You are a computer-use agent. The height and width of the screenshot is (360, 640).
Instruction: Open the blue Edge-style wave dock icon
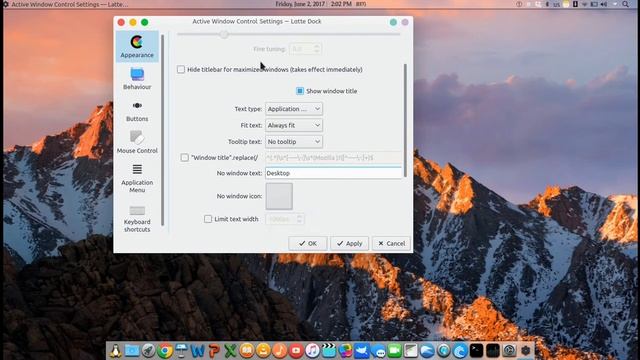point(460,351)
